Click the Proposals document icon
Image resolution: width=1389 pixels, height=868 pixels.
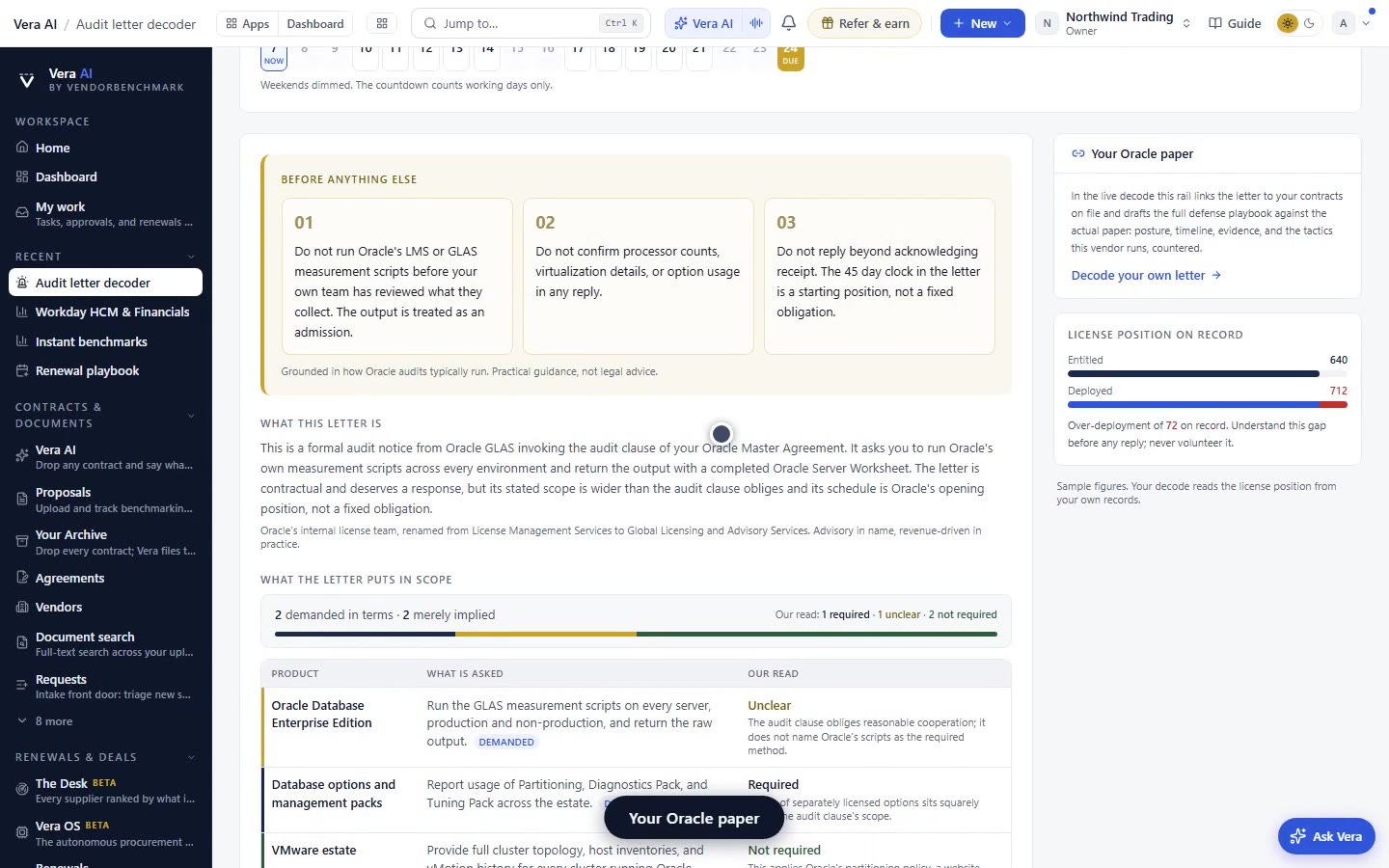click(22, 499)
